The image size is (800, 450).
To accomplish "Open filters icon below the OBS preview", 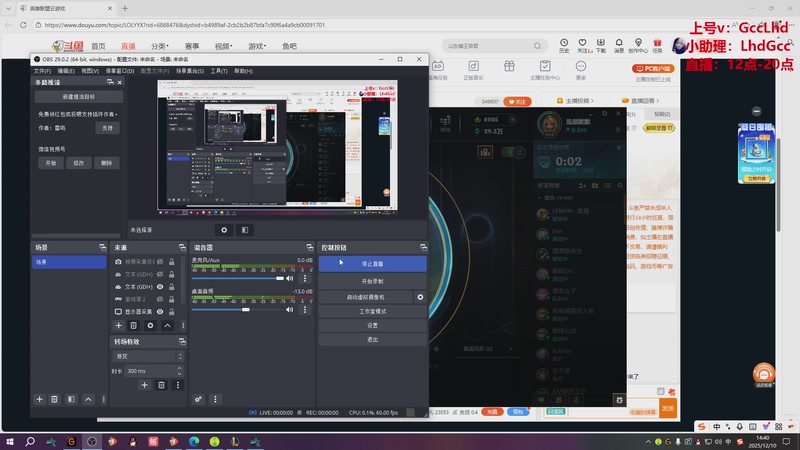I will tap(245, 230).
